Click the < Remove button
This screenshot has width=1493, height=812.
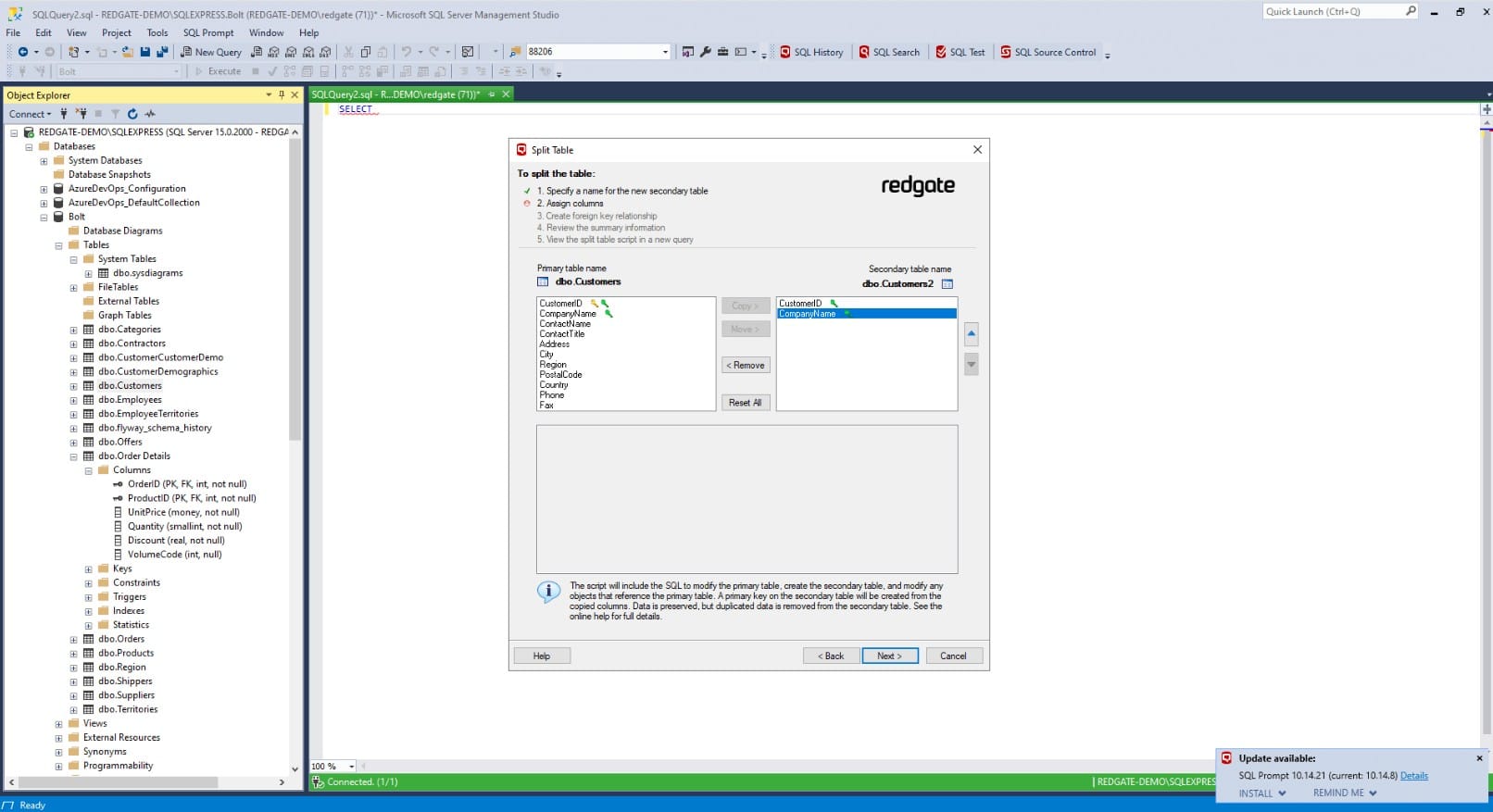point(746,366)
